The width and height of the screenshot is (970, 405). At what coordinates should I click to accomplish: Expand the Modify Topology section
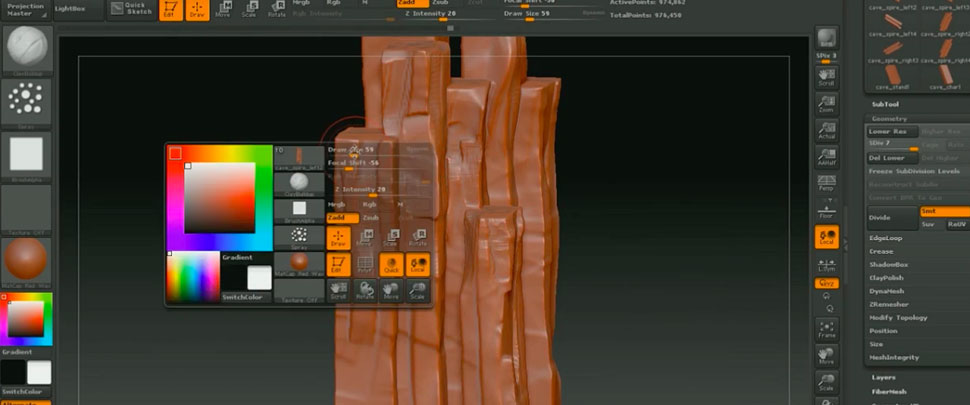[x=898, y=318]
